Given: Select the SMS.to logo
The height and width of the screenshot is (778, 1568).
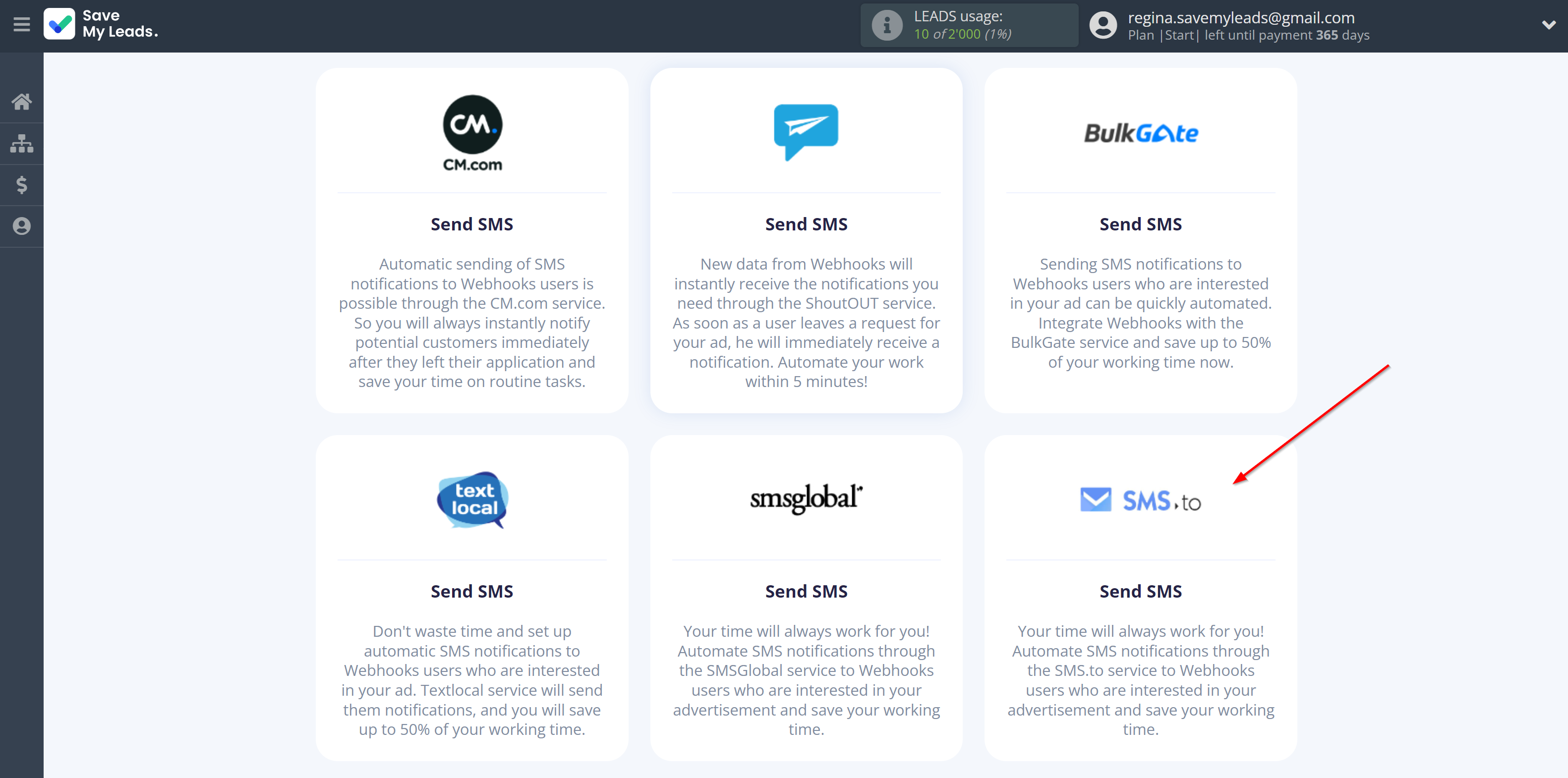Looking at the screenshot, I should (1140, 500).
